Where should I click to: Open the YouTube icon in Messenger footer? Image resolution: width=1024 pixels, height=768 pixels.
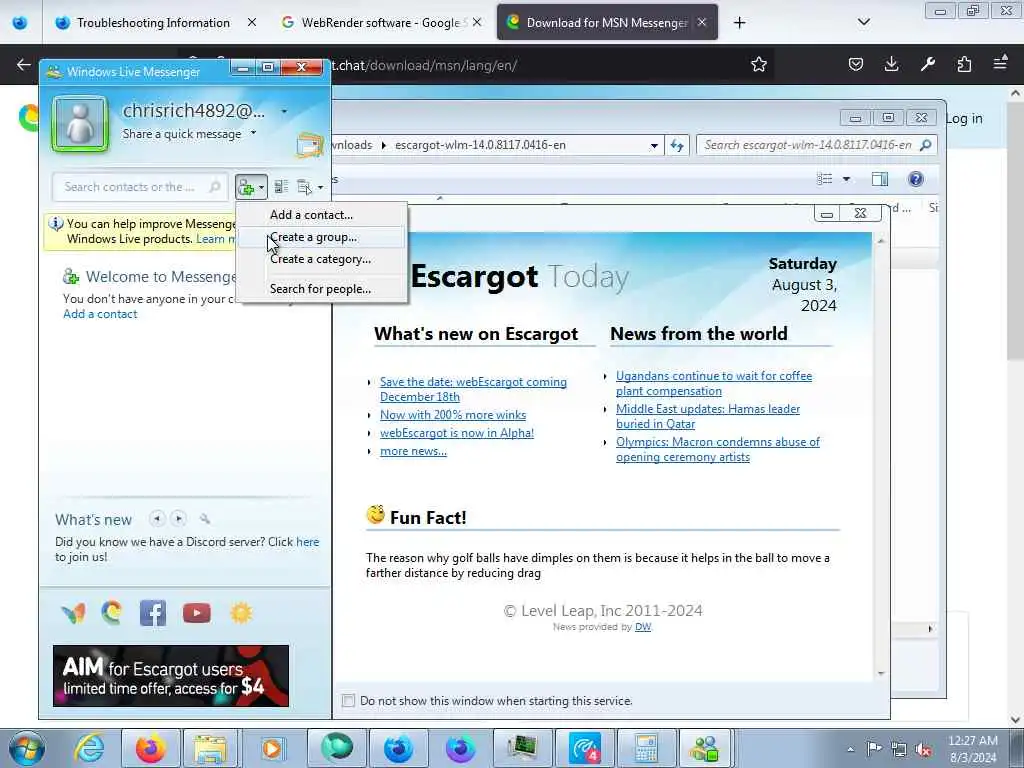point(197,613)
